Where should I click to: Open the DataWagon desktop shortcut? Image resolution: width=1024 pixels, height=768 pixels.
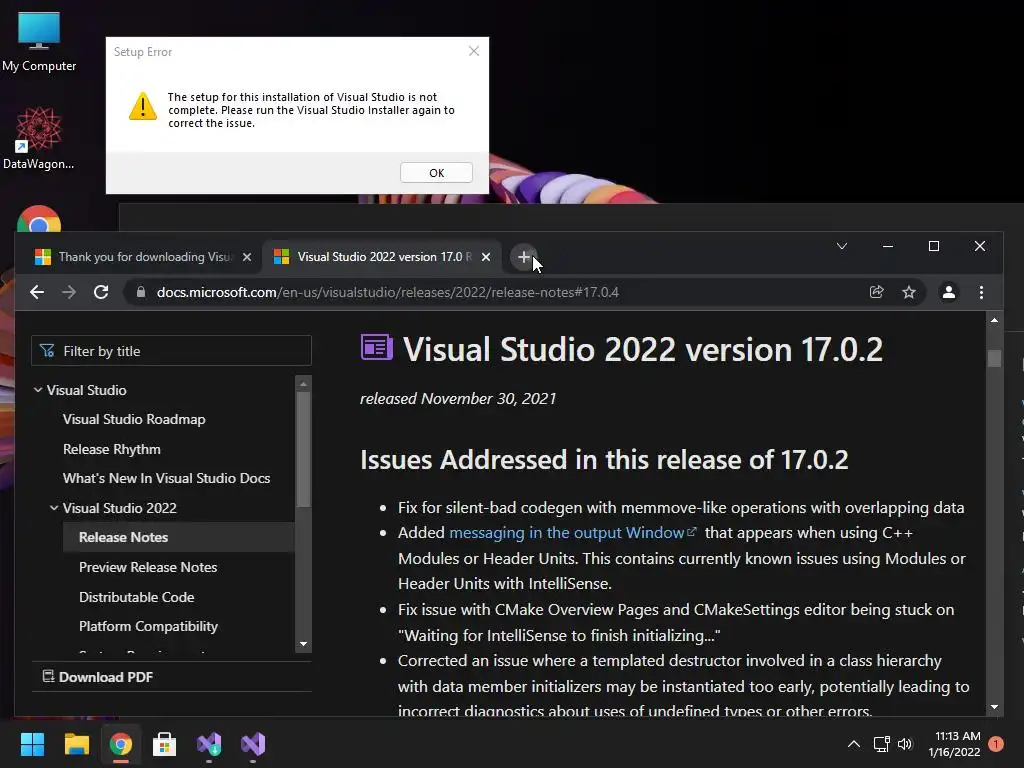[x=39, y=138]
